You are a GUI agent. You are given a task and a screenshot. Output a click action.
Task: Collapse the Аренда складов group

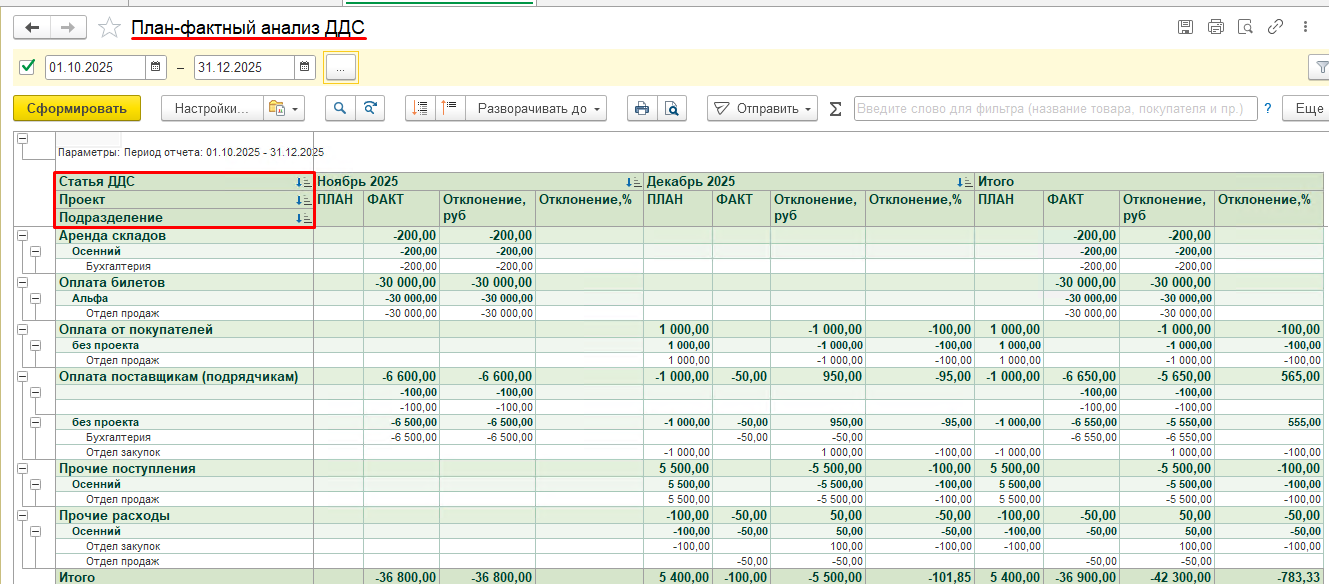click(21, 235)
